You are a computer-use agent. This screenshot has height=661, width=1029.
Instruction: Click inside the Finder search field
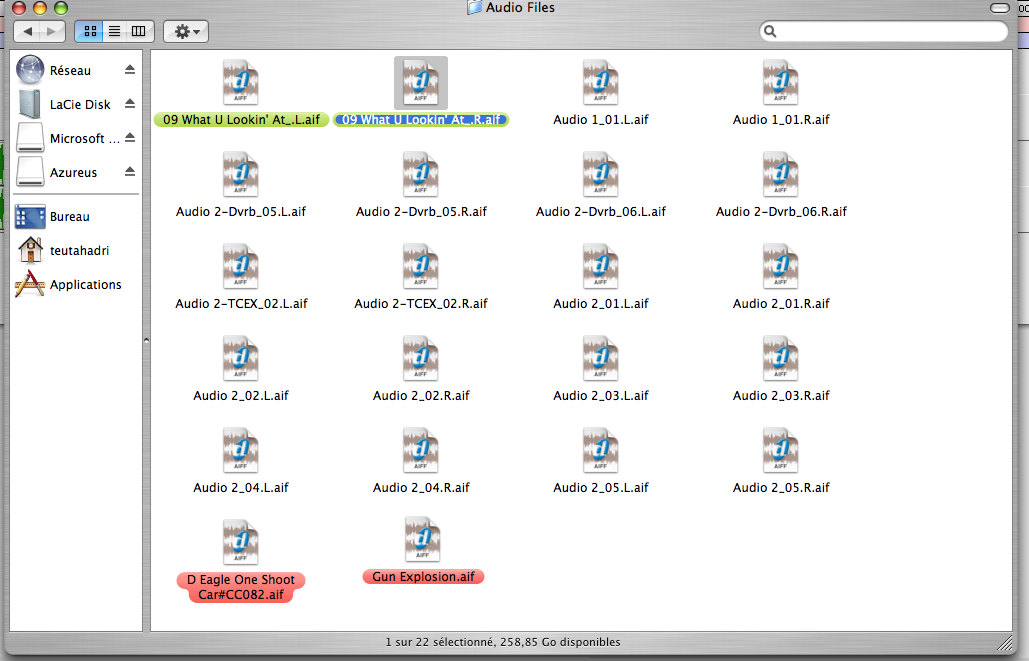(x=890, y=32)
